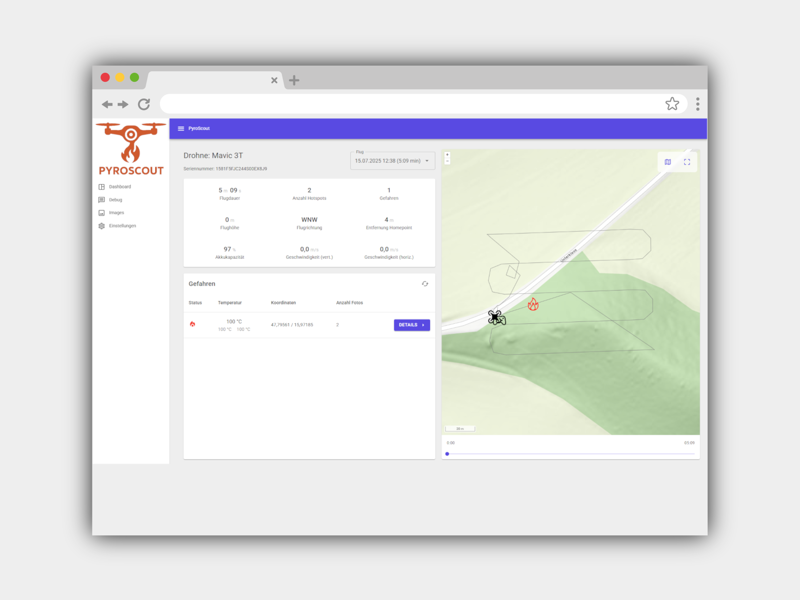The width and height of the screenshot is (800, 600).
Task: Click the flight timeline slider handle
Action: pyautogui.click(x=447, y=454)
